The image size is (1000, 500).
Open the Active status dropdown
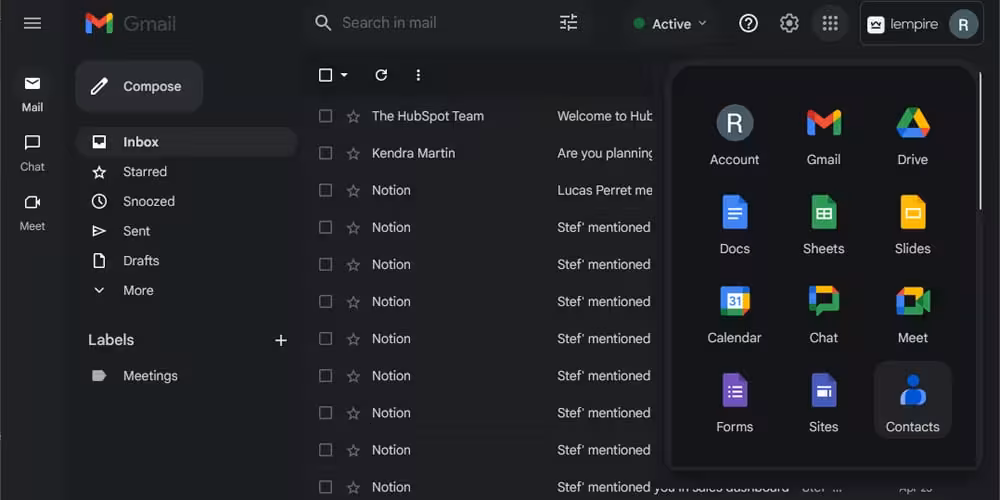pos(670,24)
